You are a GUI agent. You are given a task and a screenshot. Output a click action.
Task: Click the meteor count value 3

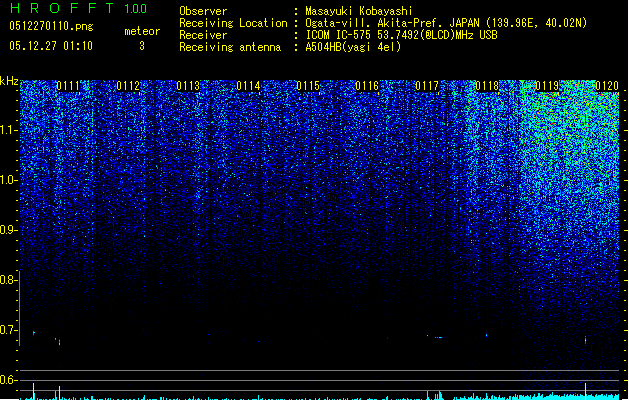[x=142, y=46]
